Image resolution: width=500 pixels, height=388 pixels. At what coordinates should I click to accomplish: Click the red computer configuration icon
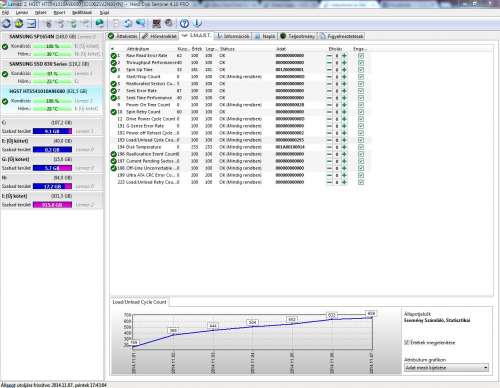coord(156,23)
